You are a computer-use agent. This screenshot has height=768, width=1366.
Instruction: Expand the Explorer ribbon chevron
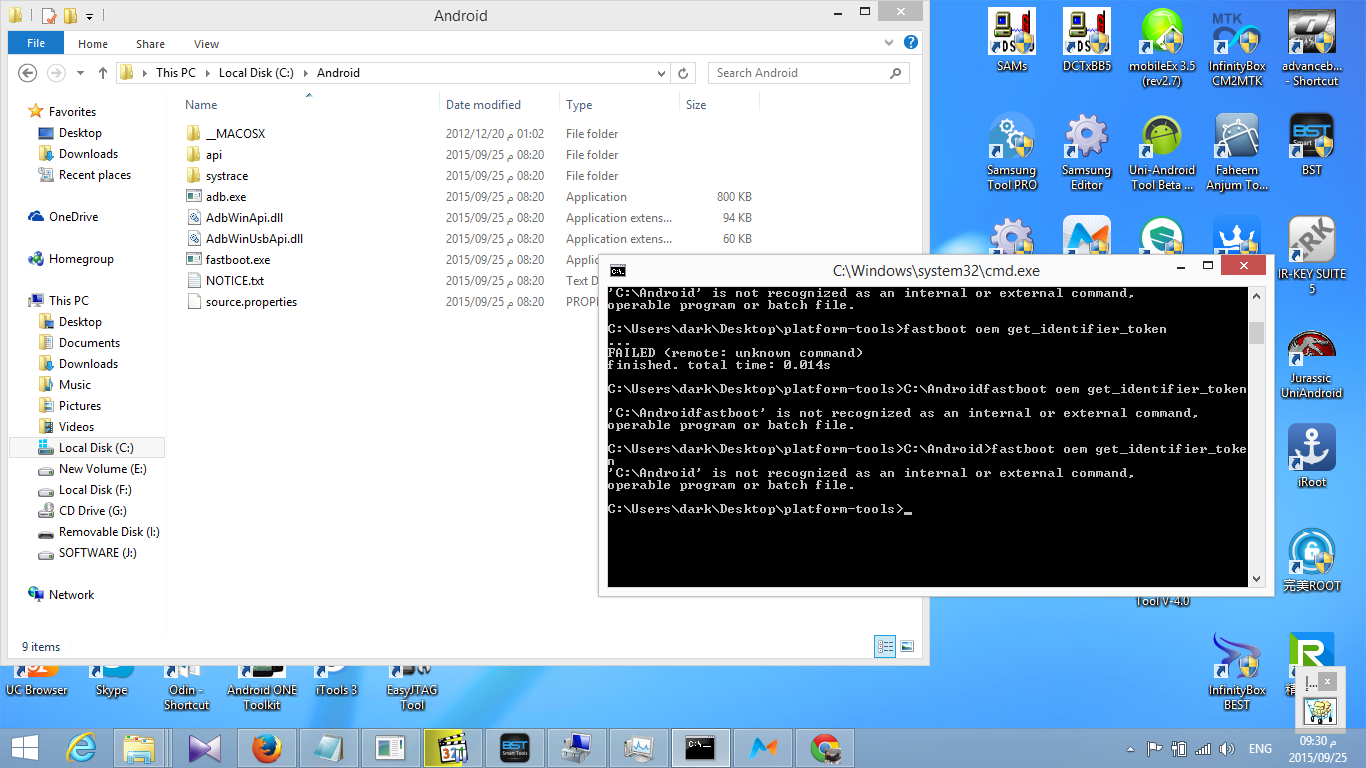click(x=890, y=43)
